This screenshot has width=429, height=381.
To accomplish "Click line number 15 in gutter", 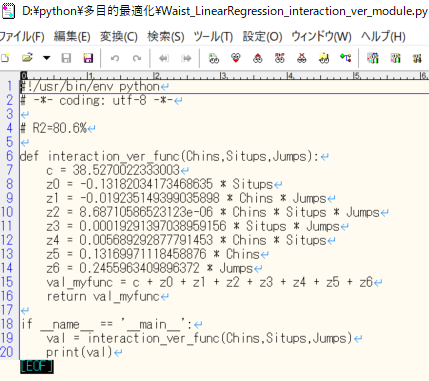I will click(x=7, y=282).
